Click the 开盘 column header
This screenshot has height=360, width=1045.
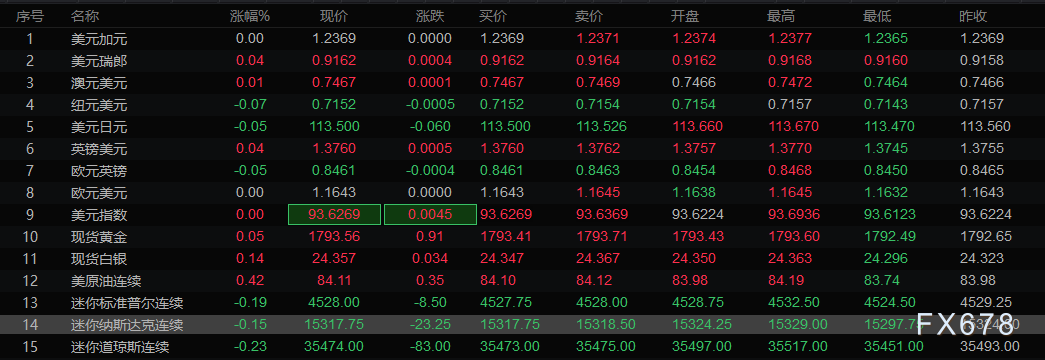[x=685, y=16]
